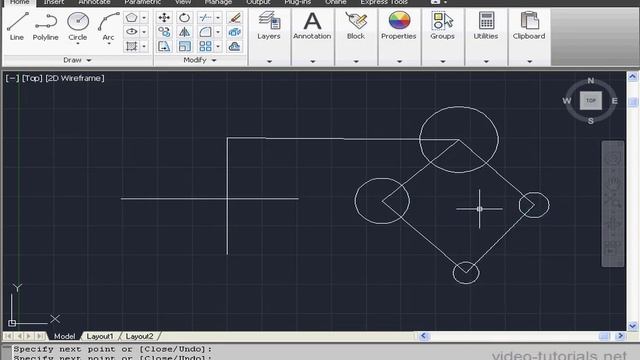Viewport: 640px width, 360px height.
Task: Open the Block panel button
Action: tap(356, 25)
